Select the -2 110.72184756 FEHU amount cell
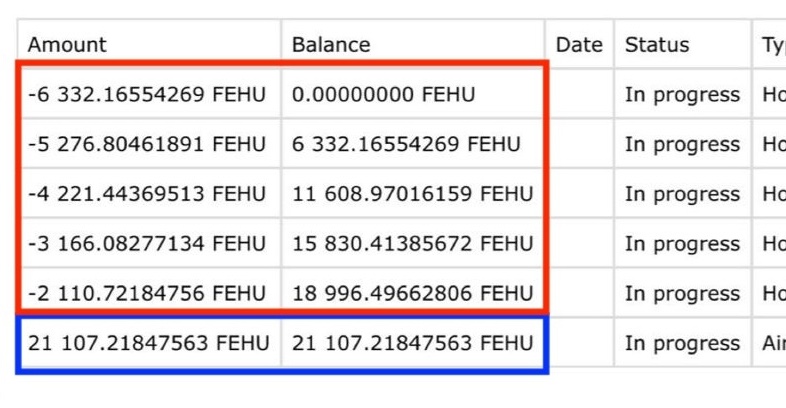Image resolution: width=786 pixels, height=408 pixels. pyautogui.click(x=149, y=293)
